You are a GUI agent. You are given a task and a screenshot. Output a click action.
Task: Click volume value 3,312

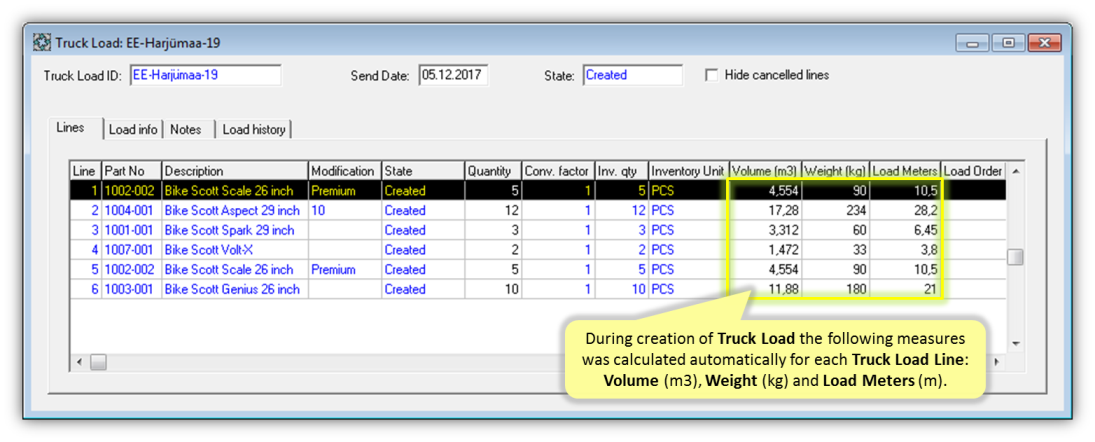point(765,230)
